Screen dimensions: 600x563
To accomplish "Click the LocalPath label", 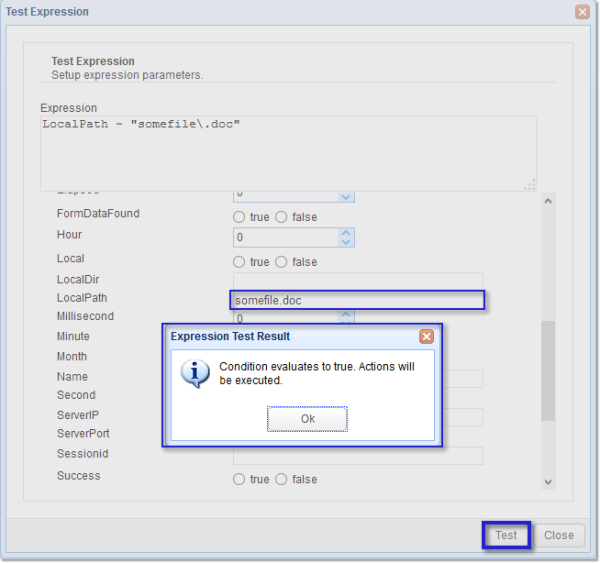I will [x=82, y=298].
